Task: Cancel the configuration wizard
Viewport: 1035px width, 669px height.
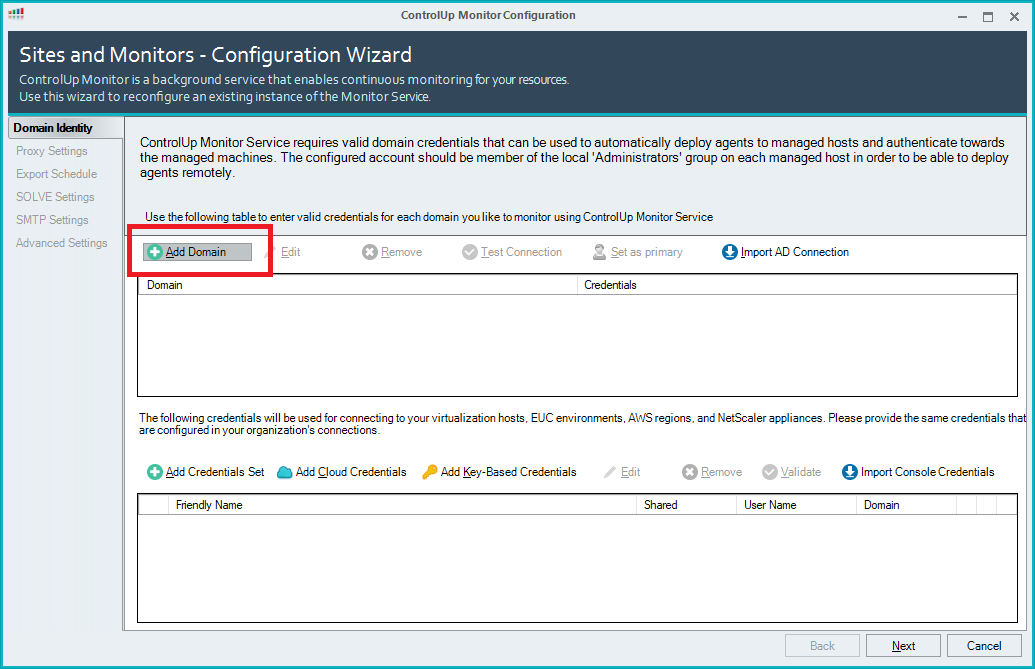Action: tap(984, 646)
